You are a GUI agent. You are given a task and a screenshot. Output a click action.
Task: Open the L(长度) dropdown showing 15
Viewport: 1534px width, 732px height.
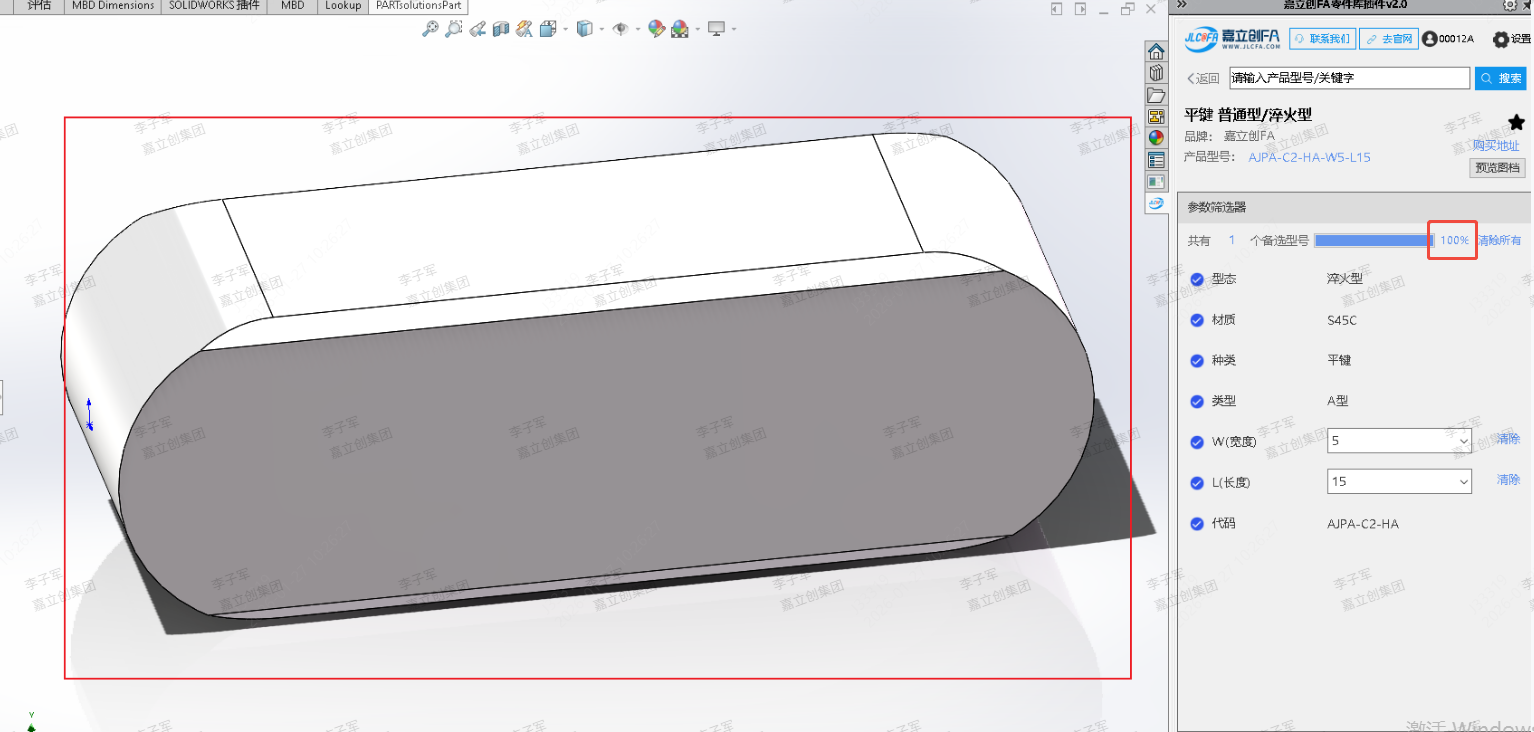[1399, 482]
